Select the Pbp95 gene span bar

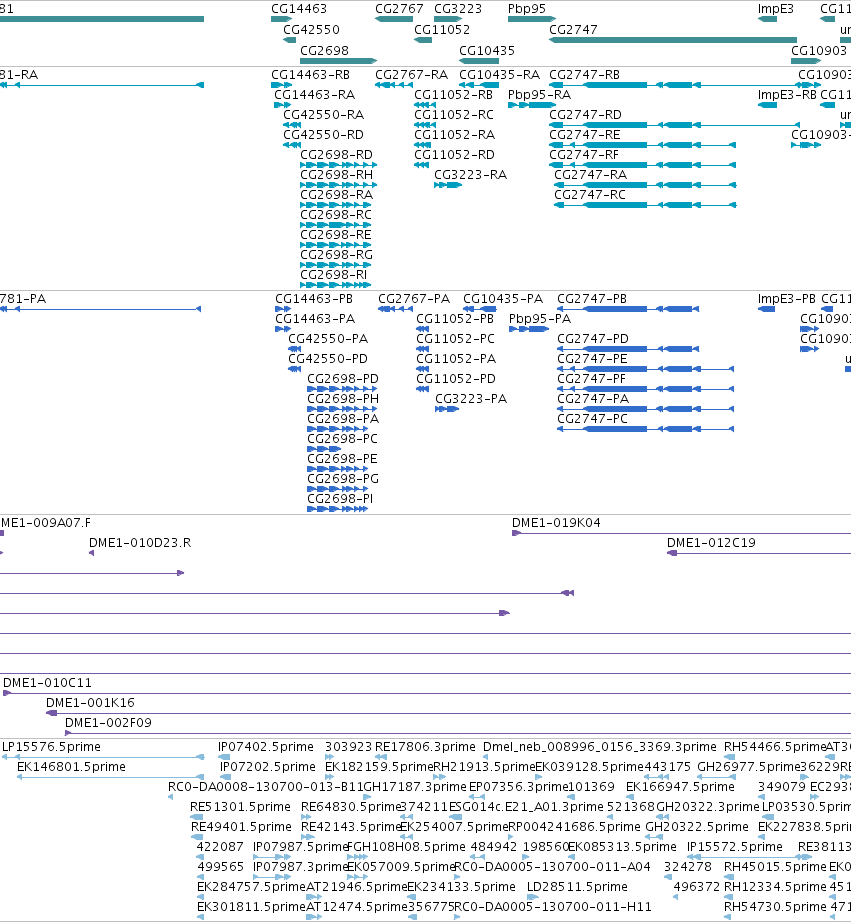(532, 19)
